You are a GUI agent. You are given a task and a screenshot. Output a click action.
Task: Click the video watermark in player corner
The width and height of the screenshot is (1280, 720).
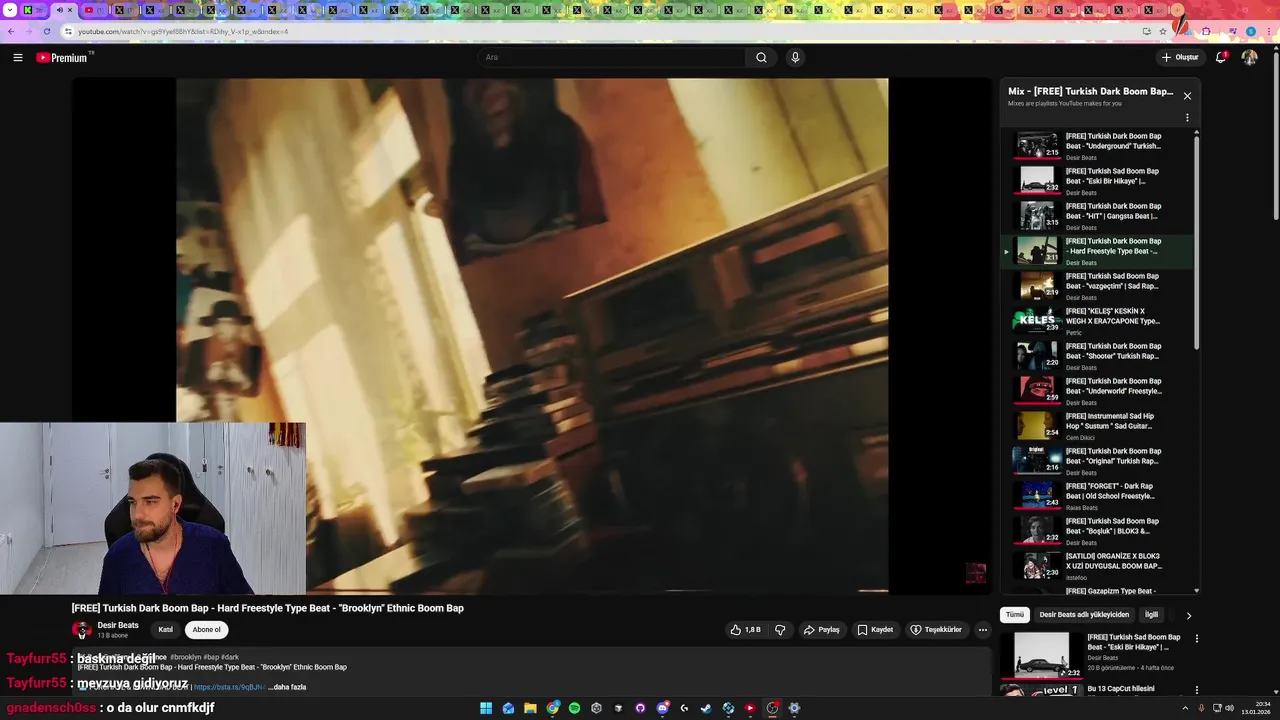point(976,573)
